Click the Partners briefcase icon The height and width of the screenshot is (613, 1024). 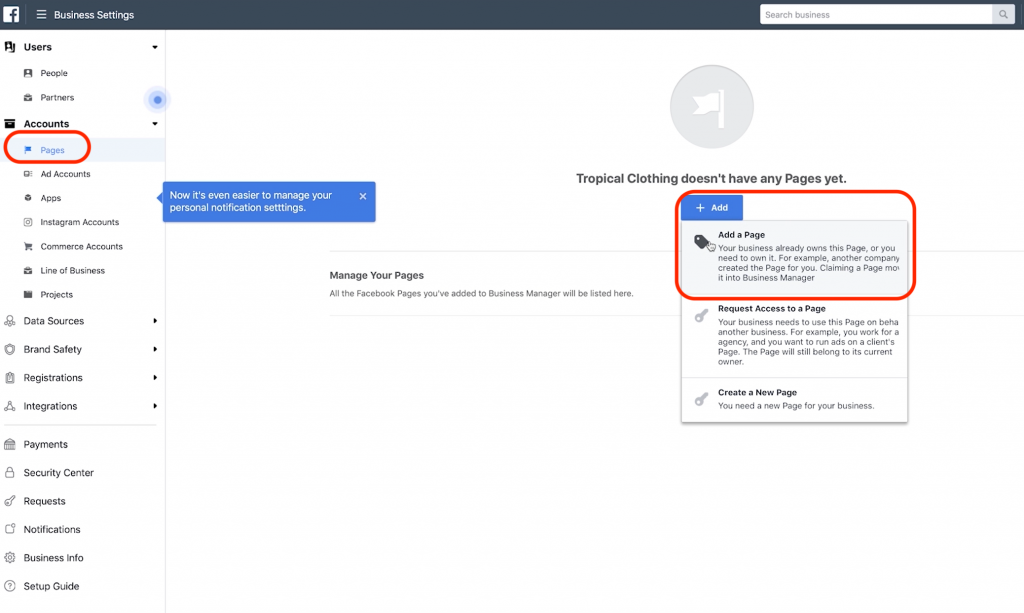[28, 97]
